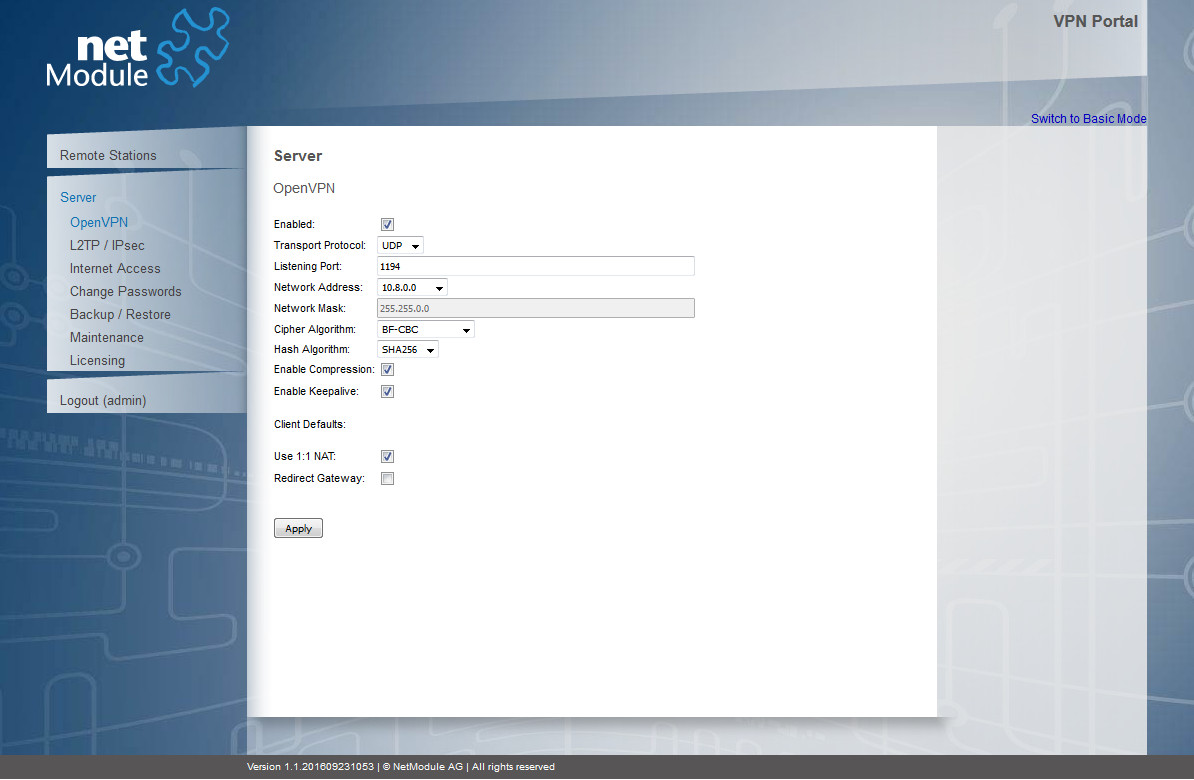Choose a Hash Algorithm from dropdown

pos(408,350)
